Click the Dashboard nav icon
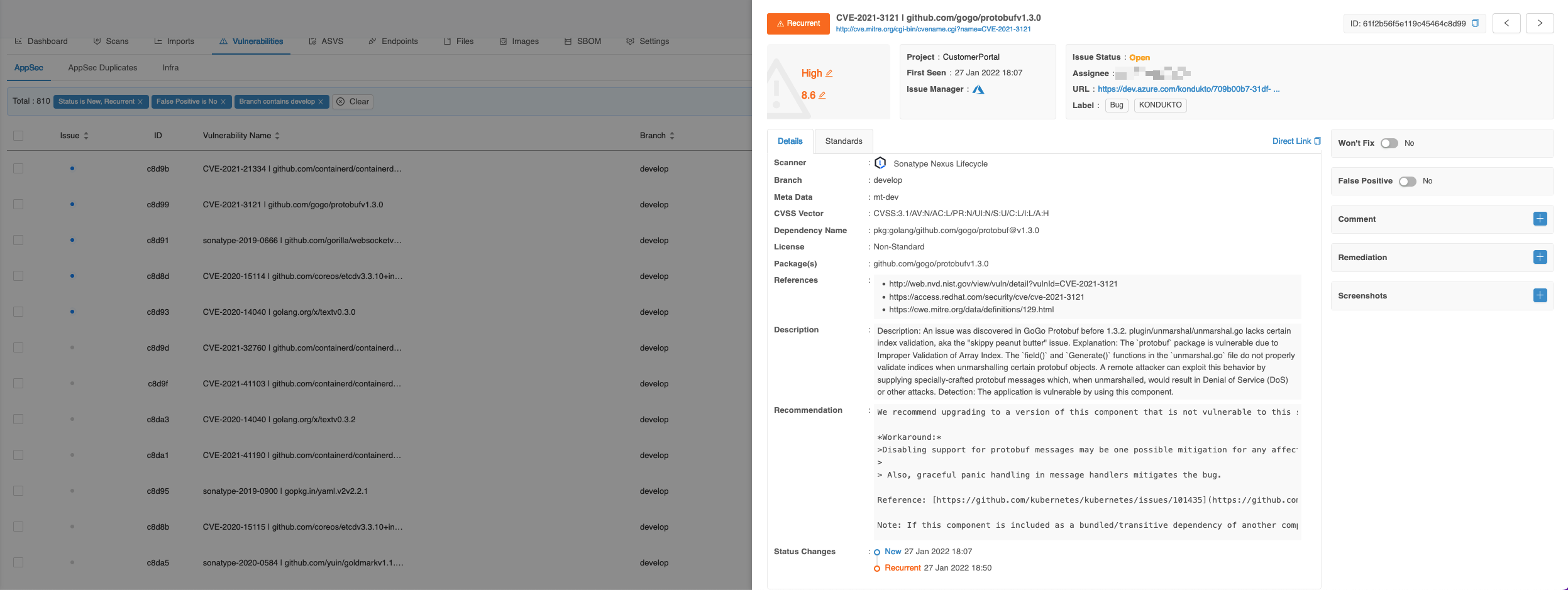1568x590 pixels. click(18, 41)
